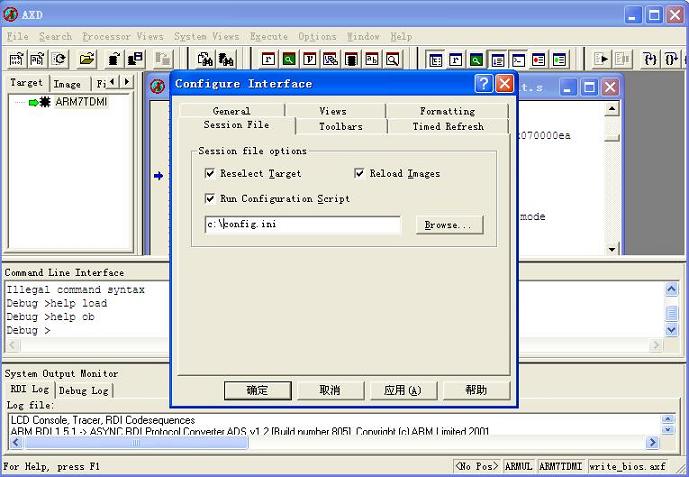Open the File menu
The width and height of the screenshot is (689, 477).
(18, 36)
